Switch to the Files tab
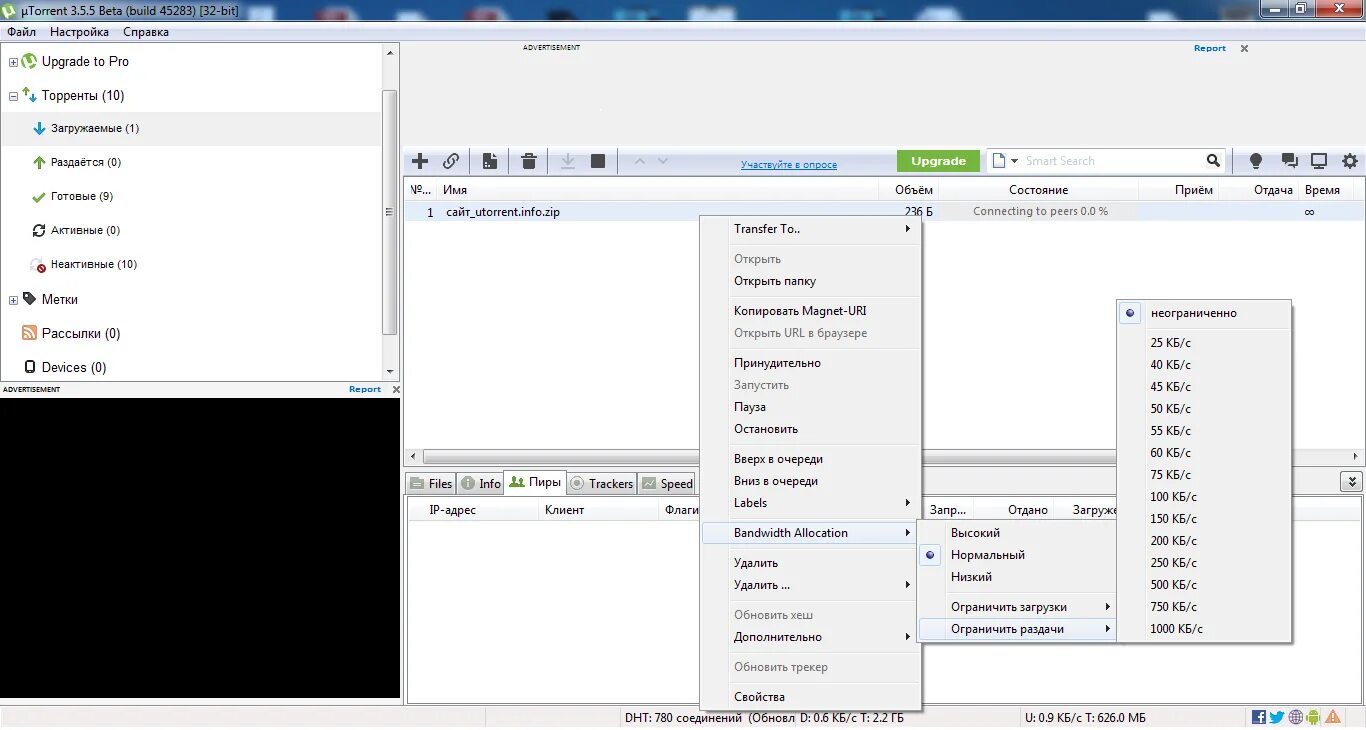1366x730 pixels. pos(431,483)
